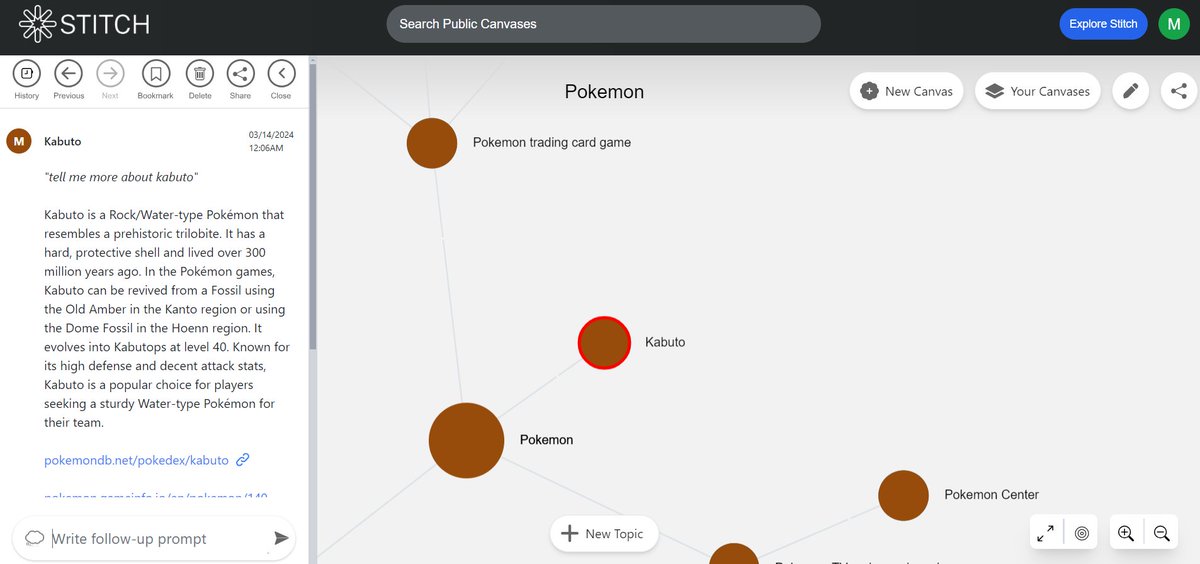Select the red-outlined Kabuto node

(x=604, y=343)
